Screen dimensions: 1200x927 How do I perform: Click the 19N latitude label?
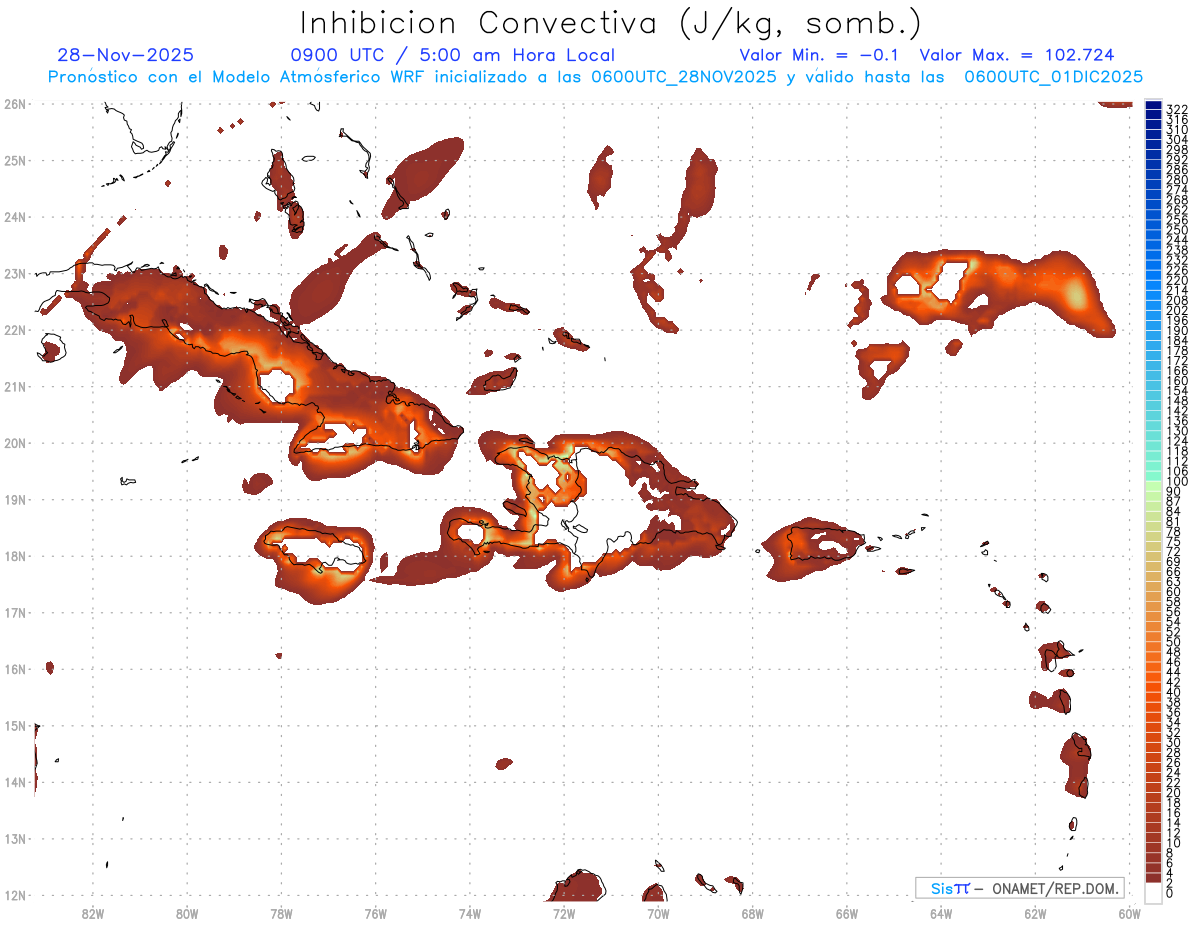[14, 499]
